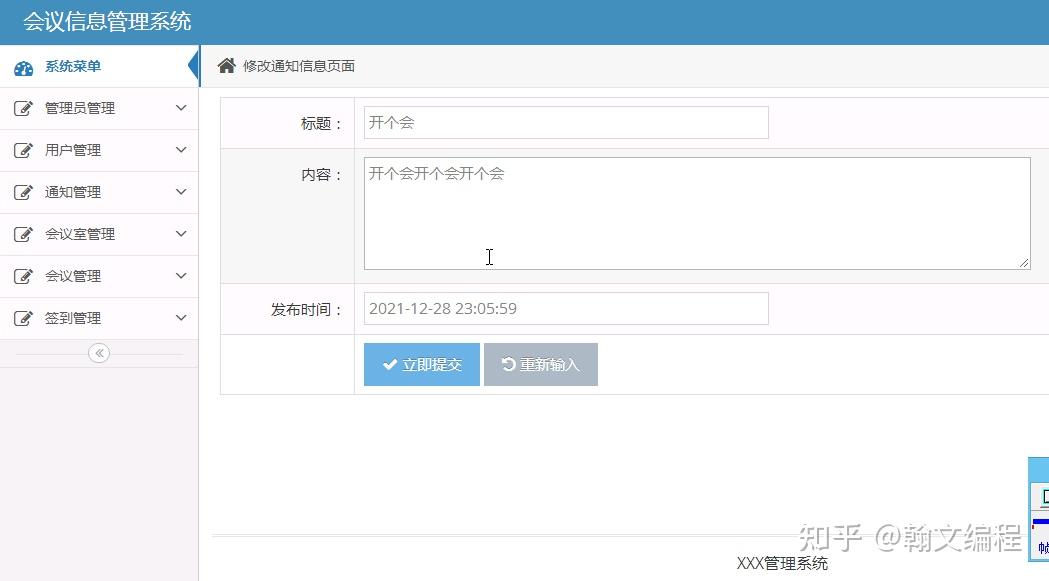
Task: Click the edit icon beside 通知管理
Action: [x=25, y=192]
